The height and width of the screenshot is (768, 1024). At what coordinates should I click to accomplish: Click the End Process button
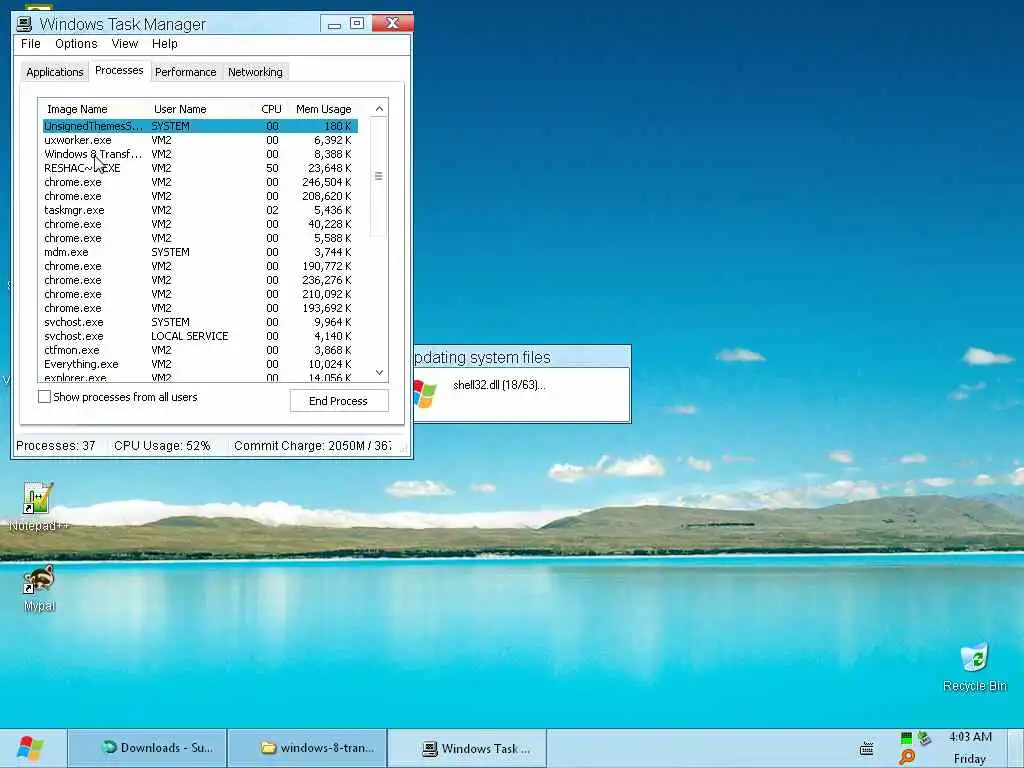(339, 400)
